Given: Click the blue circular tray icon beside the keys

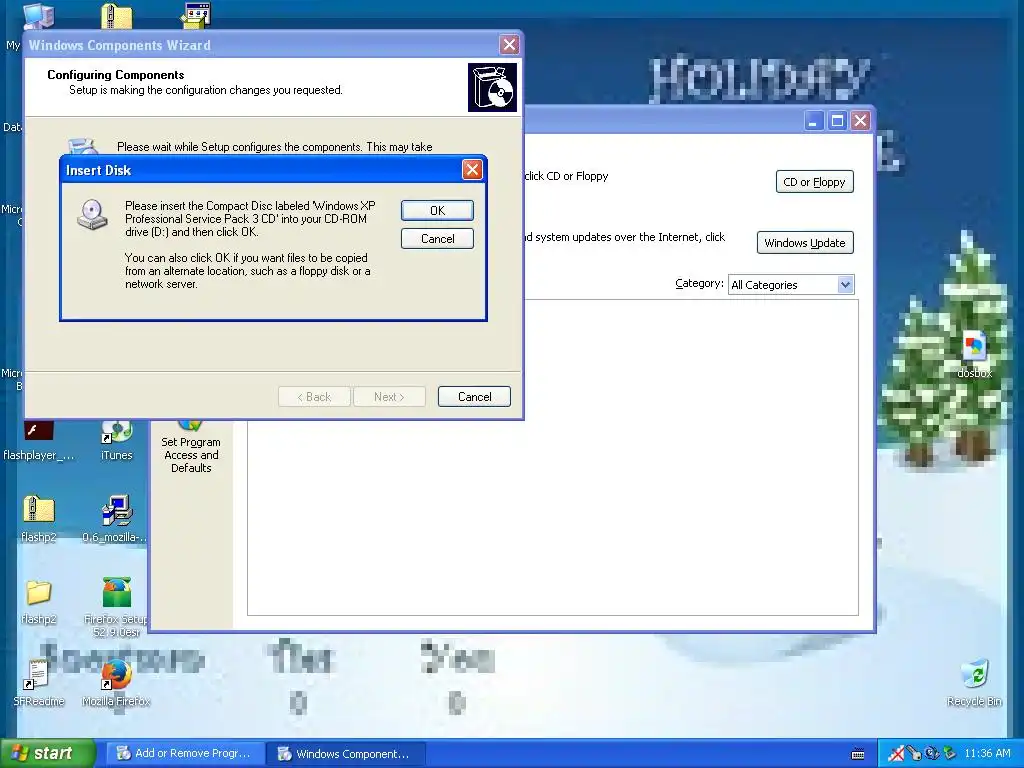Looking at the screenshot, I should [x=932, y=754].
